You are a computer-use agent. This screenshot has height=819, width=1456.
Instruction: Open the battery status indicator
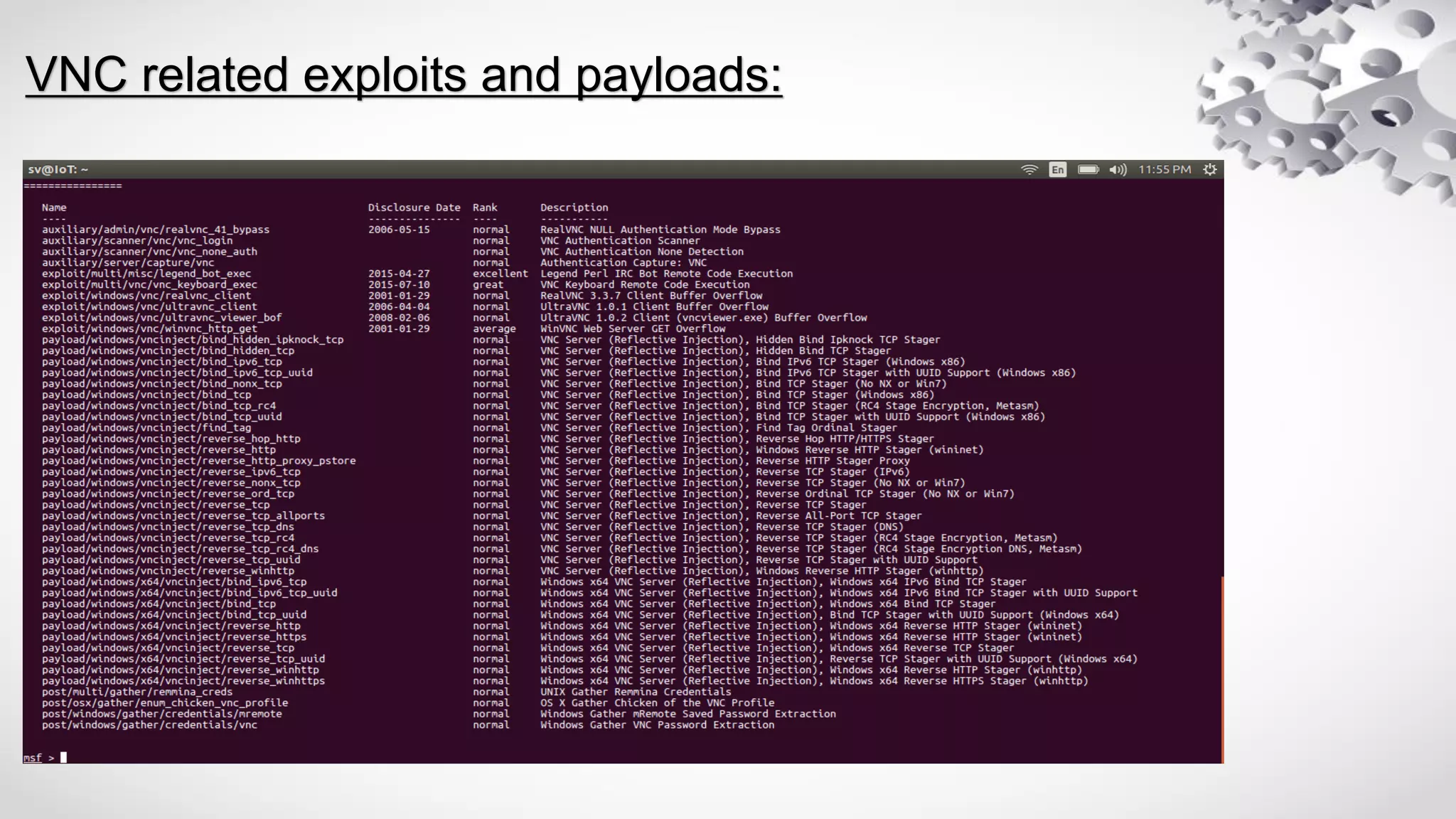(x=1088, y=169)
